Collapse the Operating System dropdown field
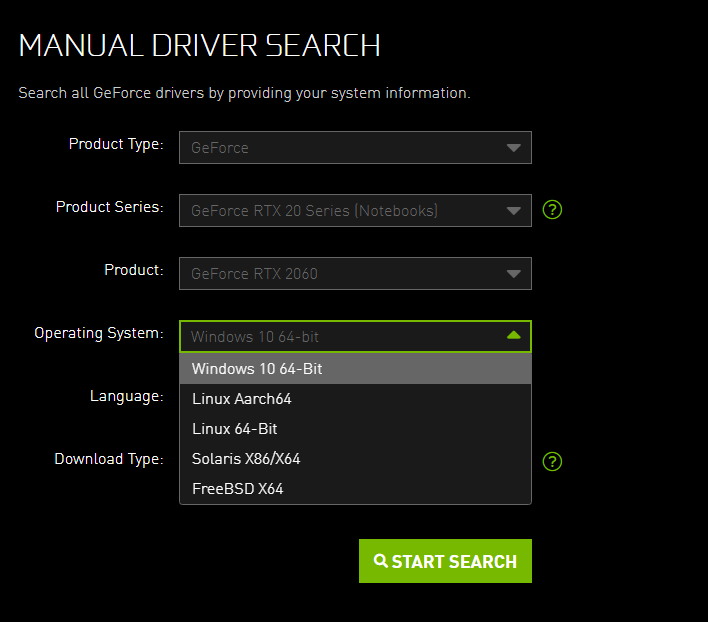The image size is (708, 622). [355, 336]
